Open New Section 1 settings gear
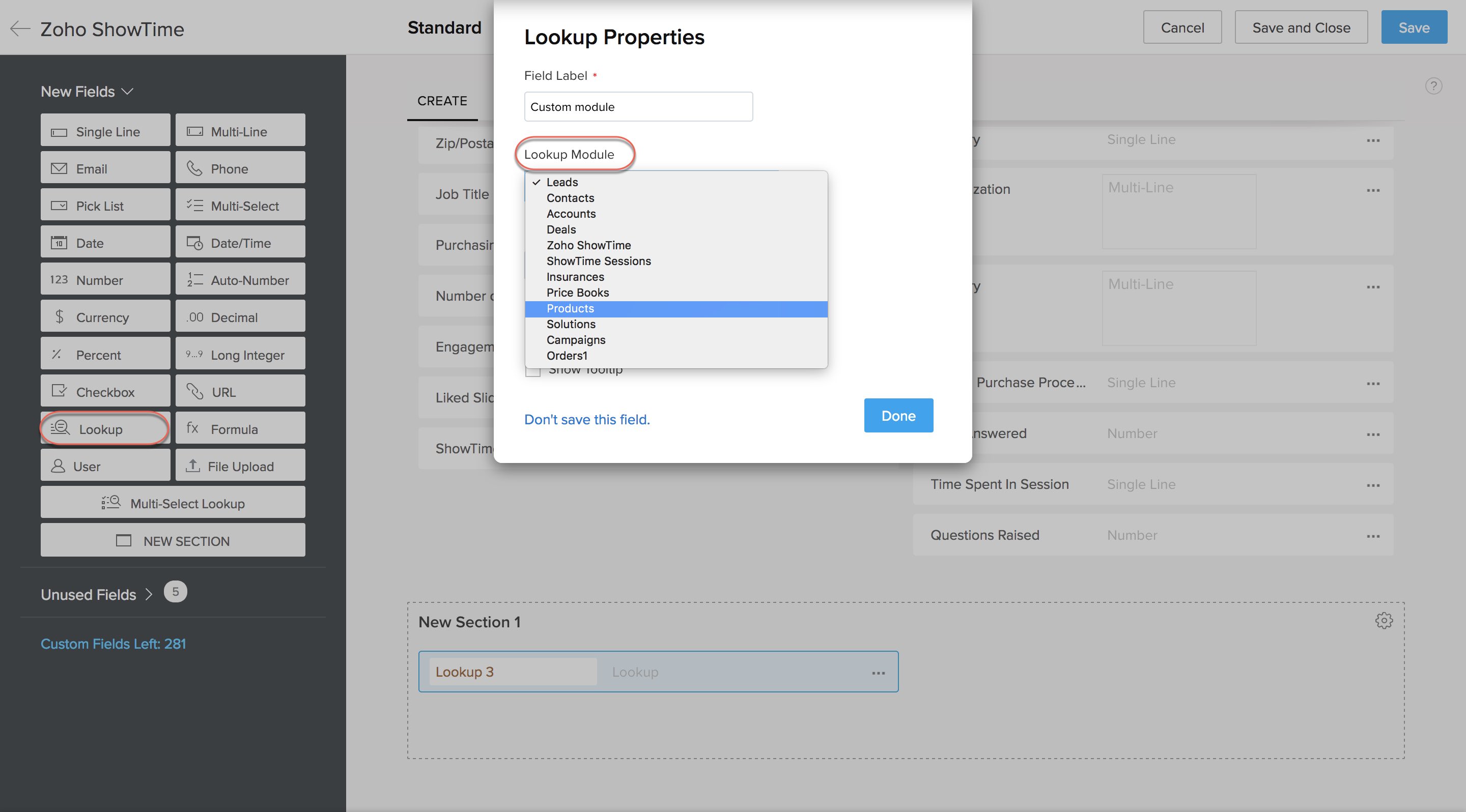This screenshot has width=1466, height=812. point(1384,620)
